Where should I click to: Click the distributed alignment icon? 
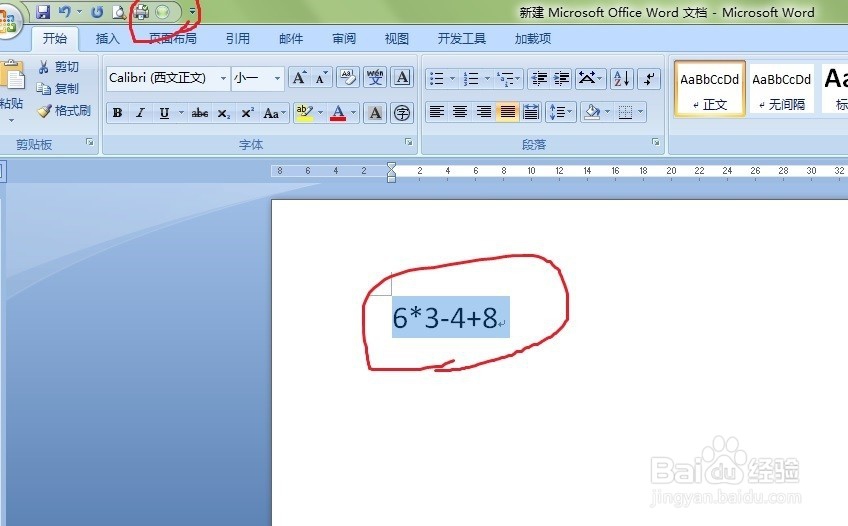click(531, 112)
